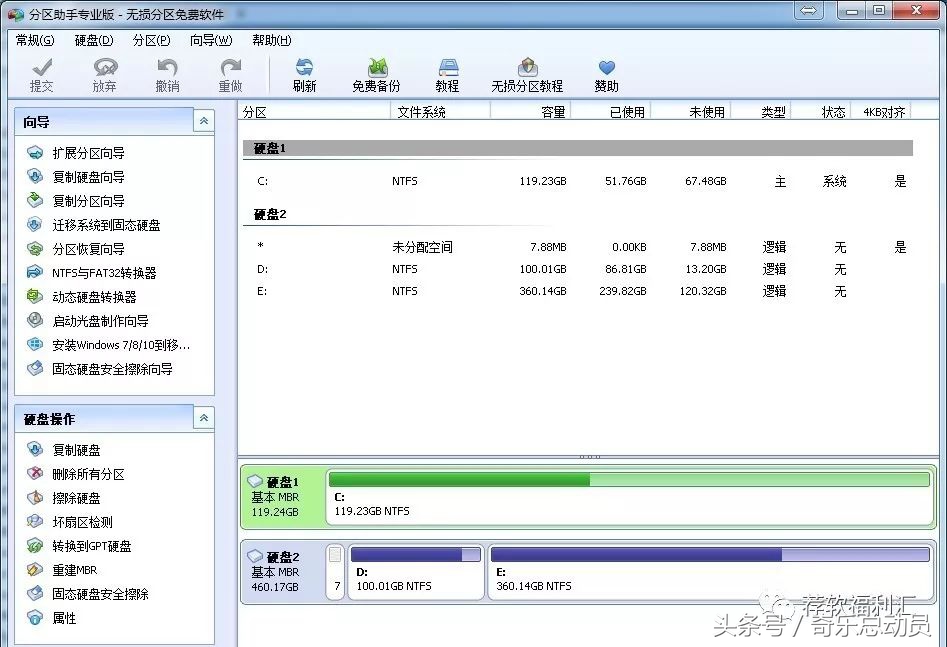Click the 重做 (Redo) toolbar icon

point(230,72)
